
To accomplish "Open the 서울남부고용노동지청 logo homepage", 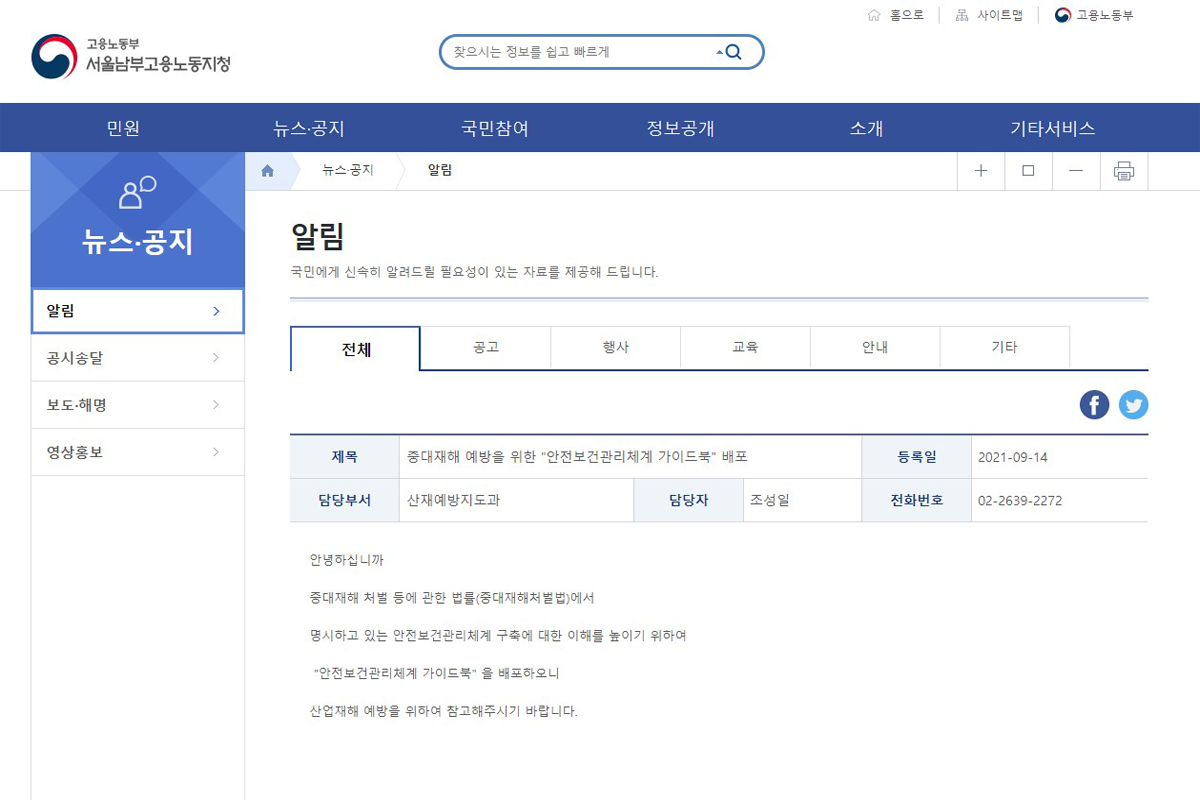I will [131, 56].
